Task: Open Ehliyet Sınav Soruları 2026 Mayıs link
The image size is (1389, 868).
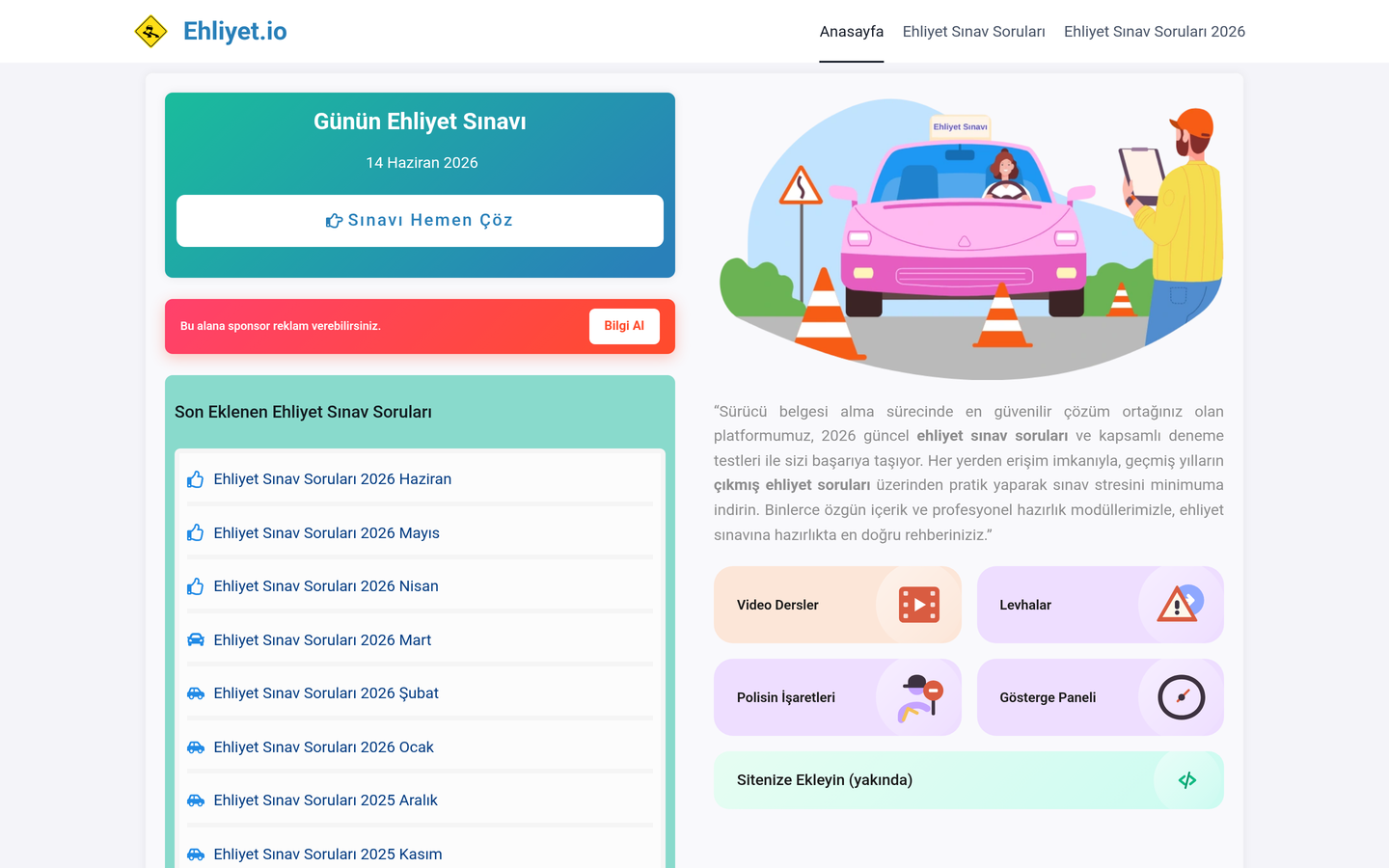Action: pyautogui.click(x=327, y=533)
